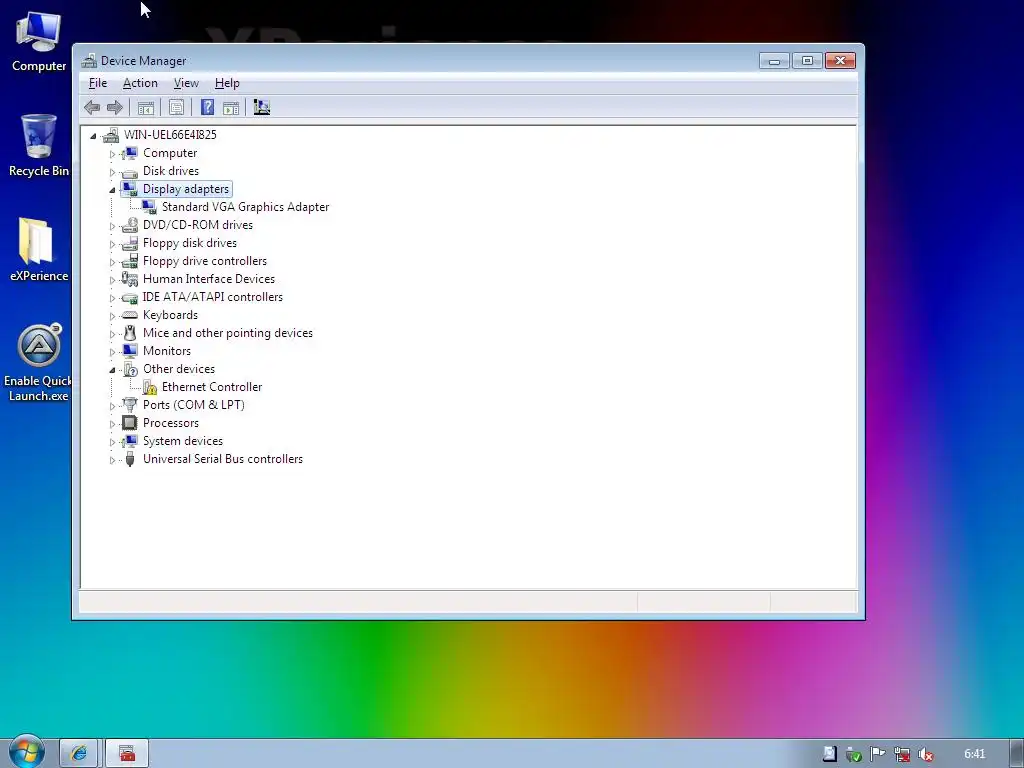Expand the DVD/CD-ROM drives node
The image size is (1024, 768).
tap(112, 226)
